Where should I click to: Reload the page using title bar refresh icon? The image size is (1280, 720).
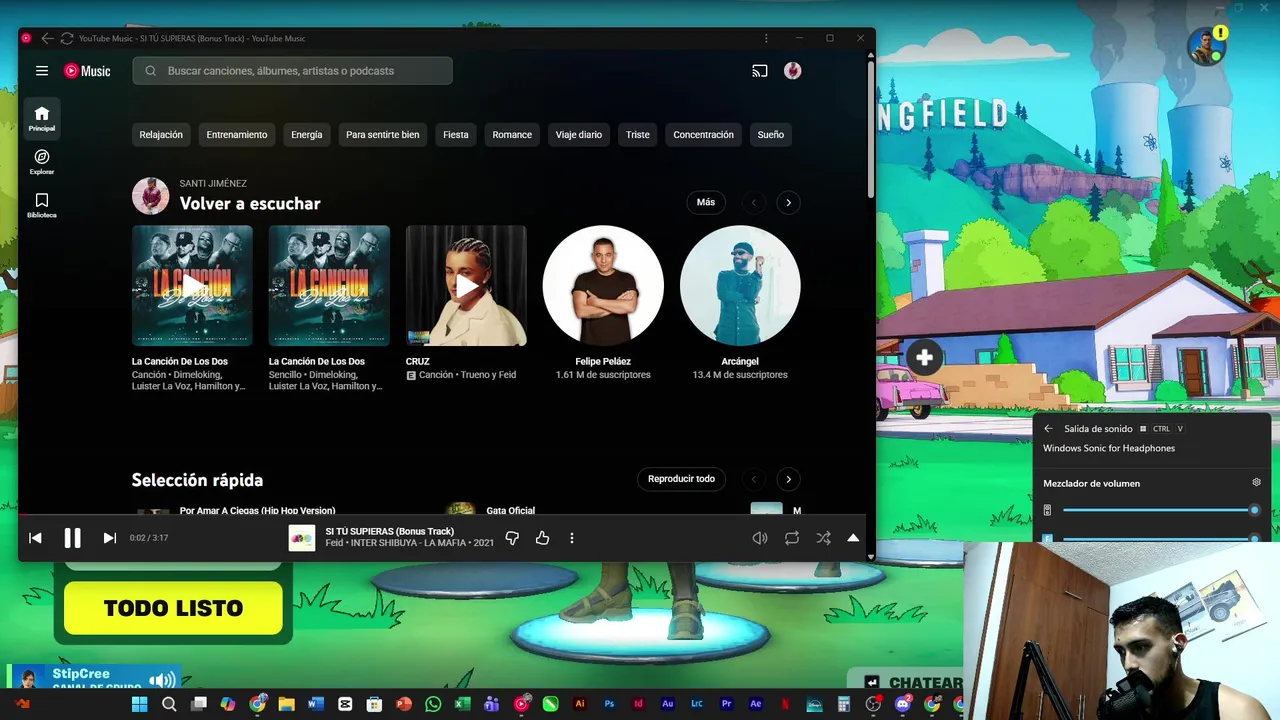[x=67, y=38]
